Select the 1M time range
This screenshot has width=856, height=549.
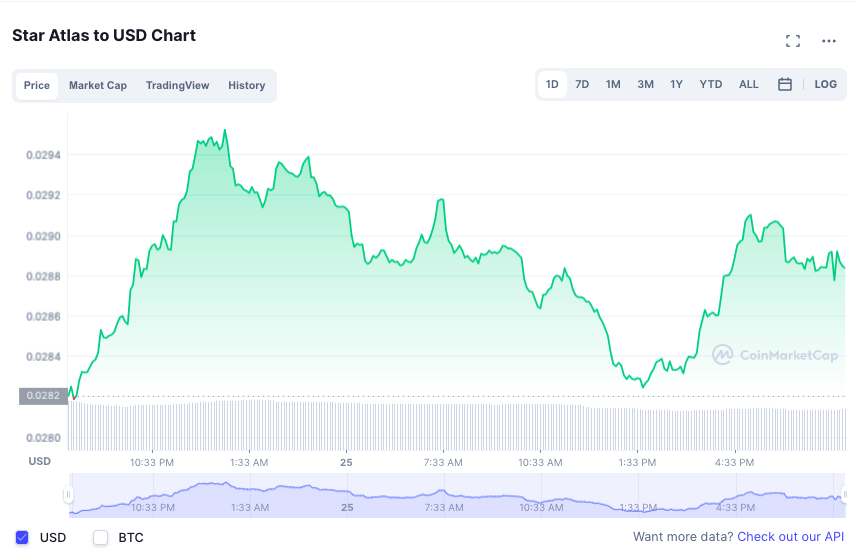tap(613, 85)
